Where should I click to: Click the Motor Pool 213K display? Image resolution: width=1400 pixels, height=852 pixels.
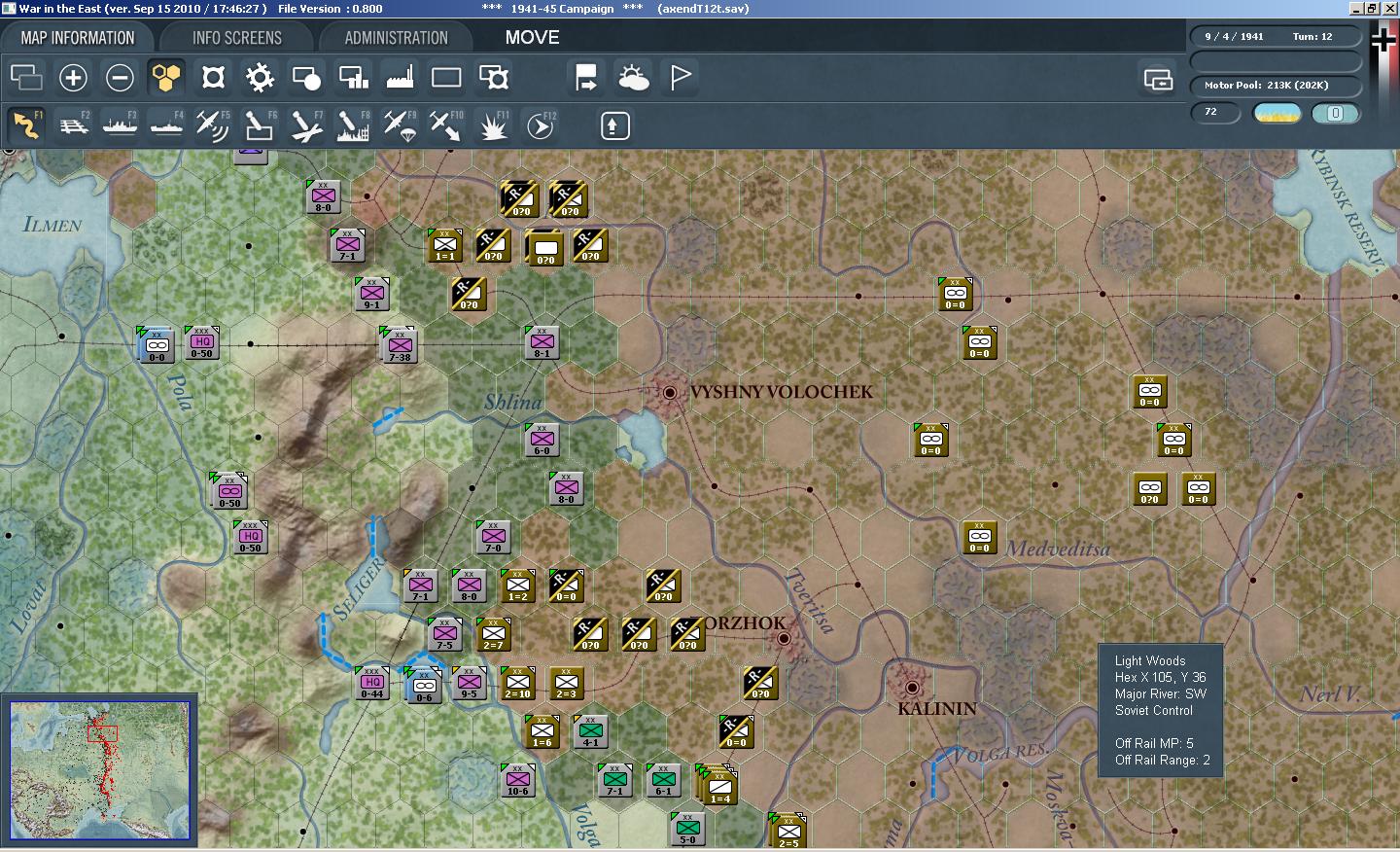tap(1275, 85)
